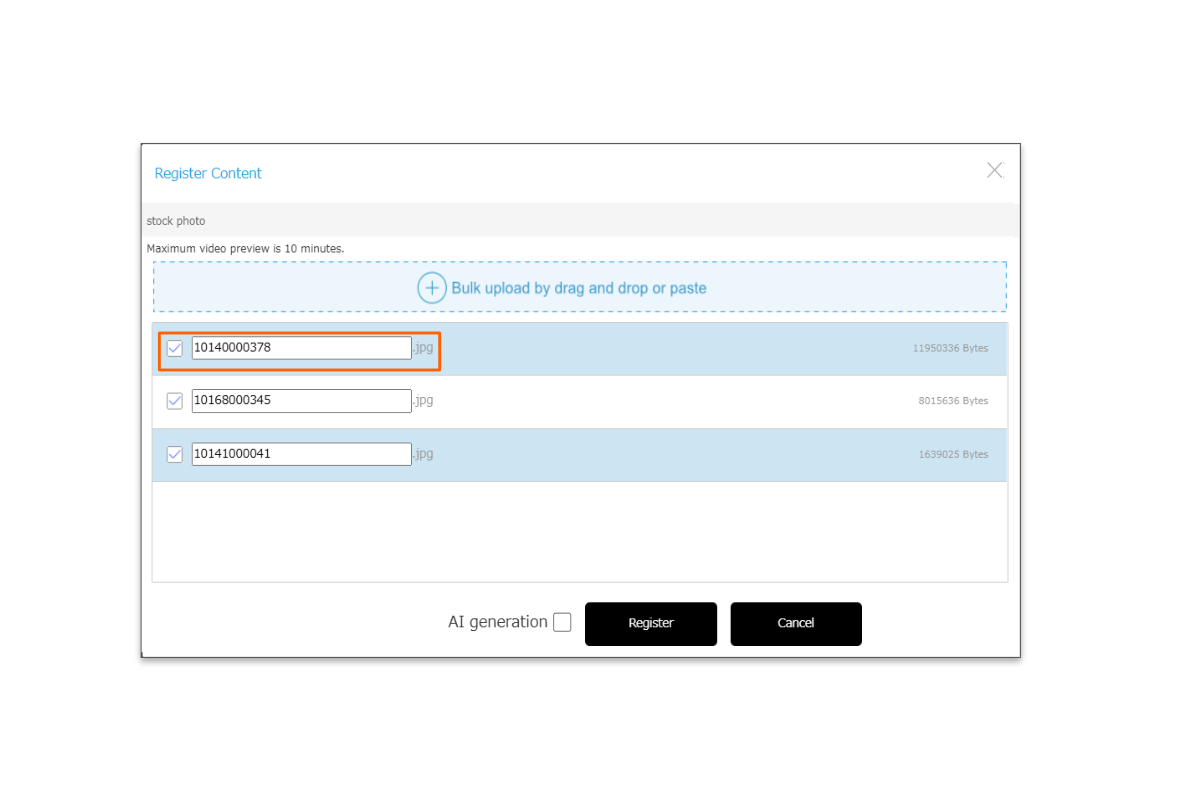The image size is (1200, 800).
Task: Click the filename field containing 10141000041
Action: 301,454
